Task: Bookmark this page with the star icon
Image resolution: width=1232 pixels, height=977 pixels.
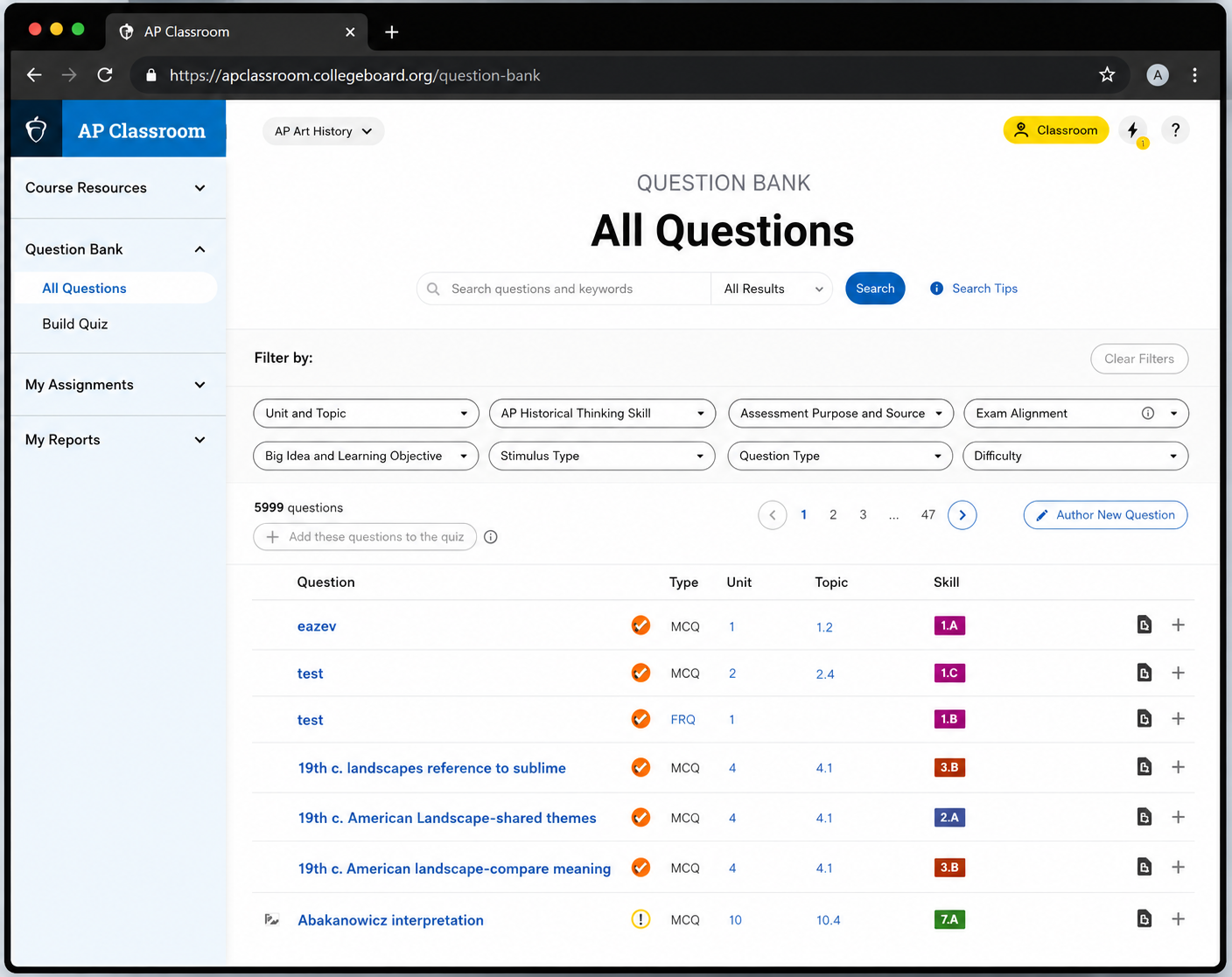Action: pos(1107,75)
